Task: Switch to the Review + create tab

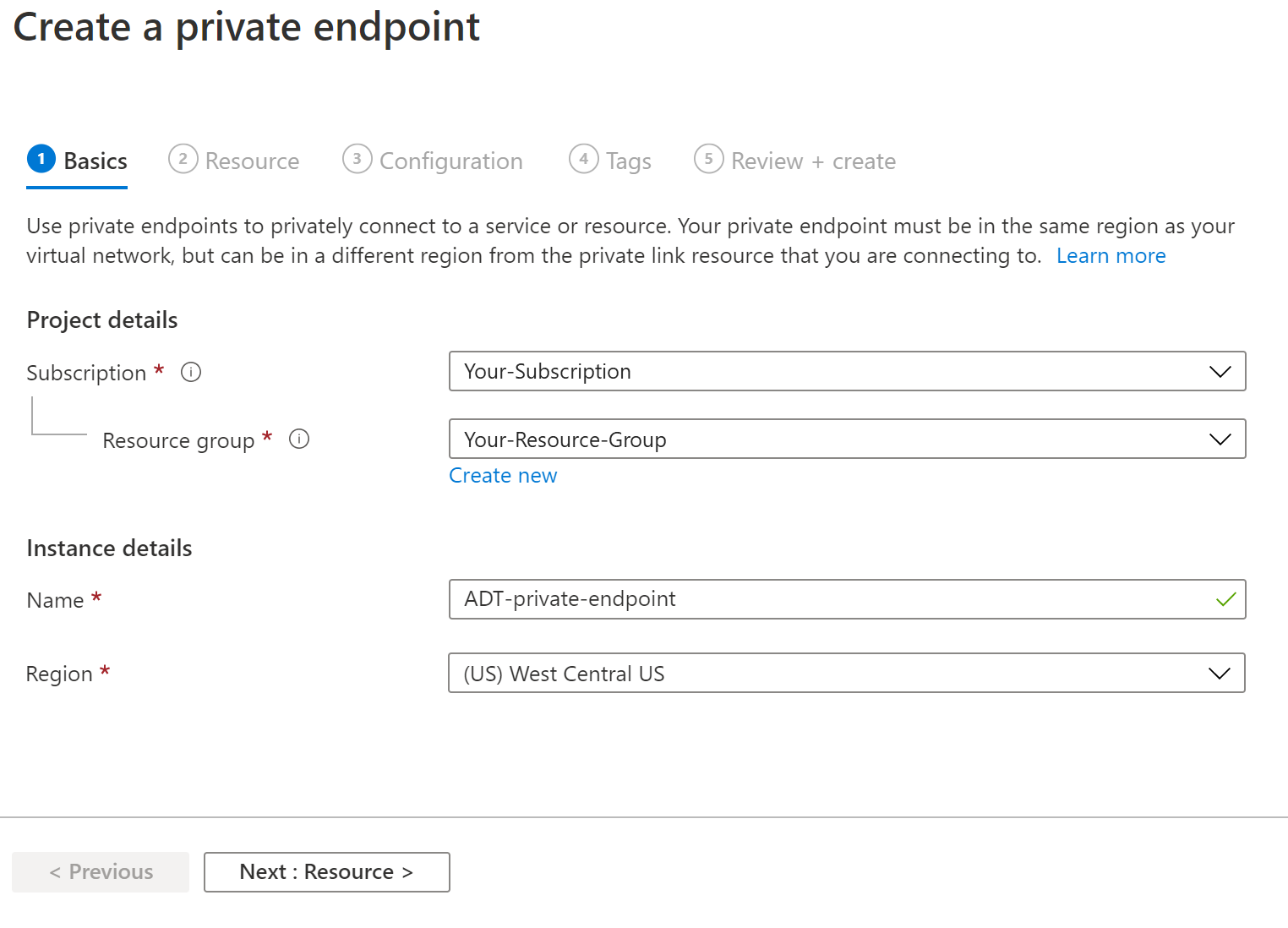Action: pyautogui.click(x=794, y=161)
